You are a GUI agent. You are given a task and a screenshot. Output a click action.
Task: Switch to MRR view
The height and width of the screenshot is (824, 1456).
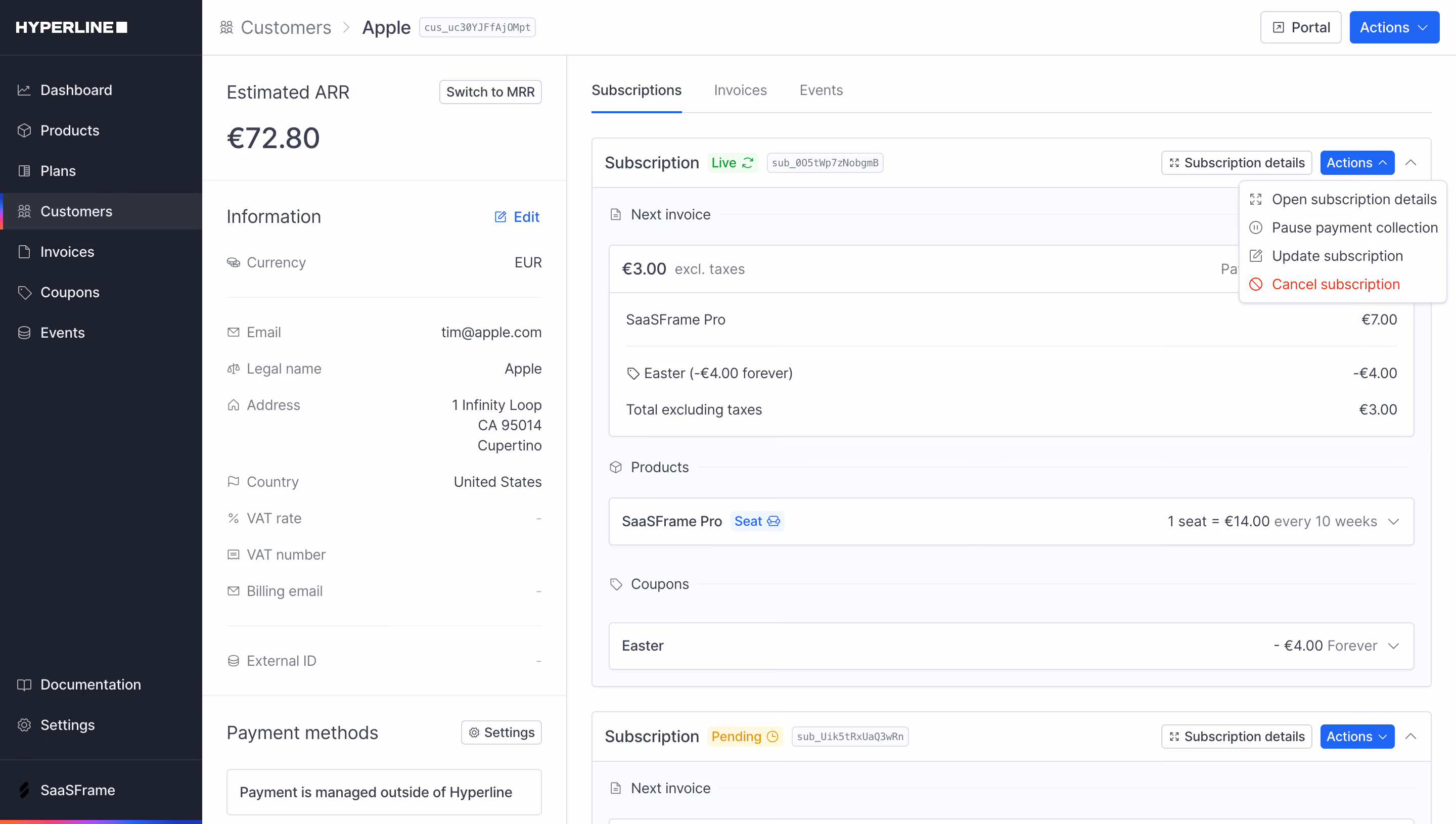pos(490,91)
